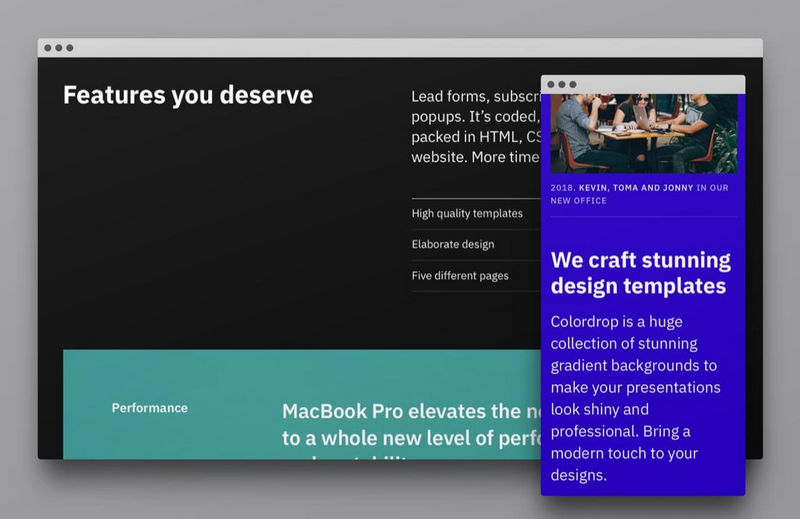Select the 'We craft stunning design templates' heading
This screenshot has height=519, width=800.
(640, 273)
